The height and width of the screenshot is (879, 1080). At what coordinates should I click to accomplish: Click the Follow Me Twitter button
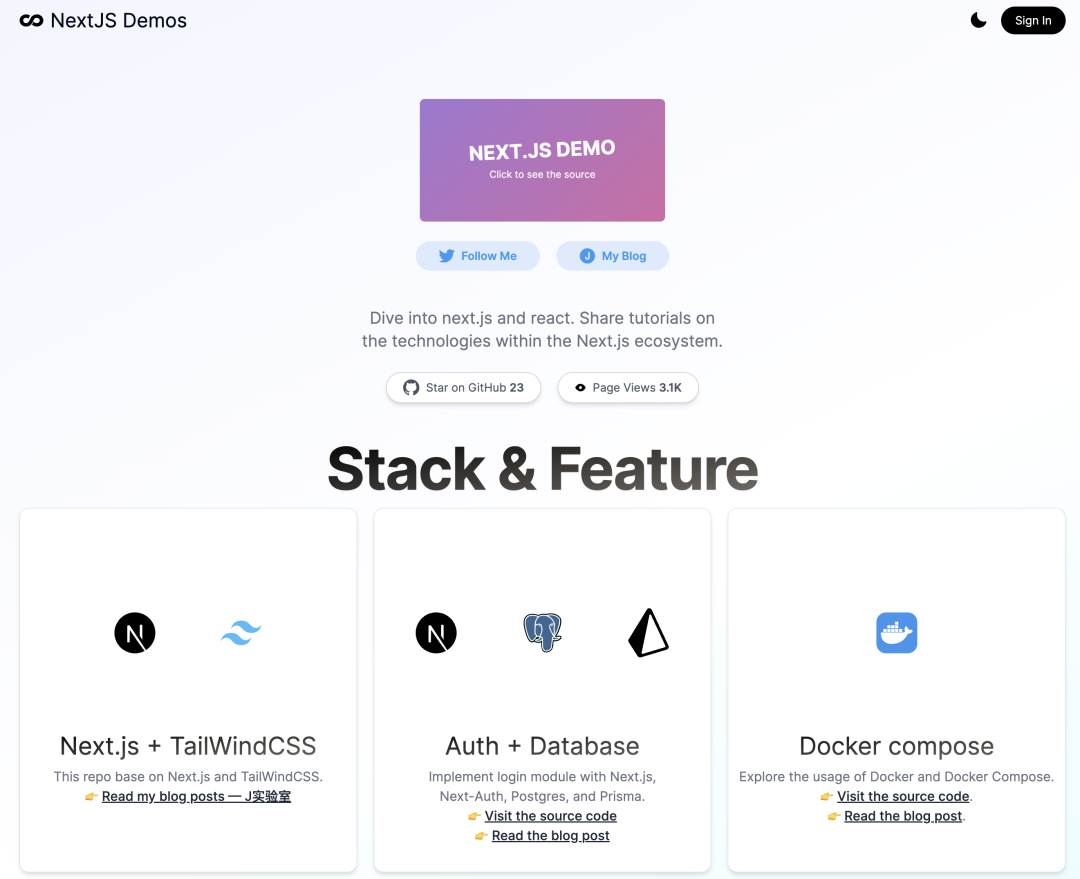477,256
